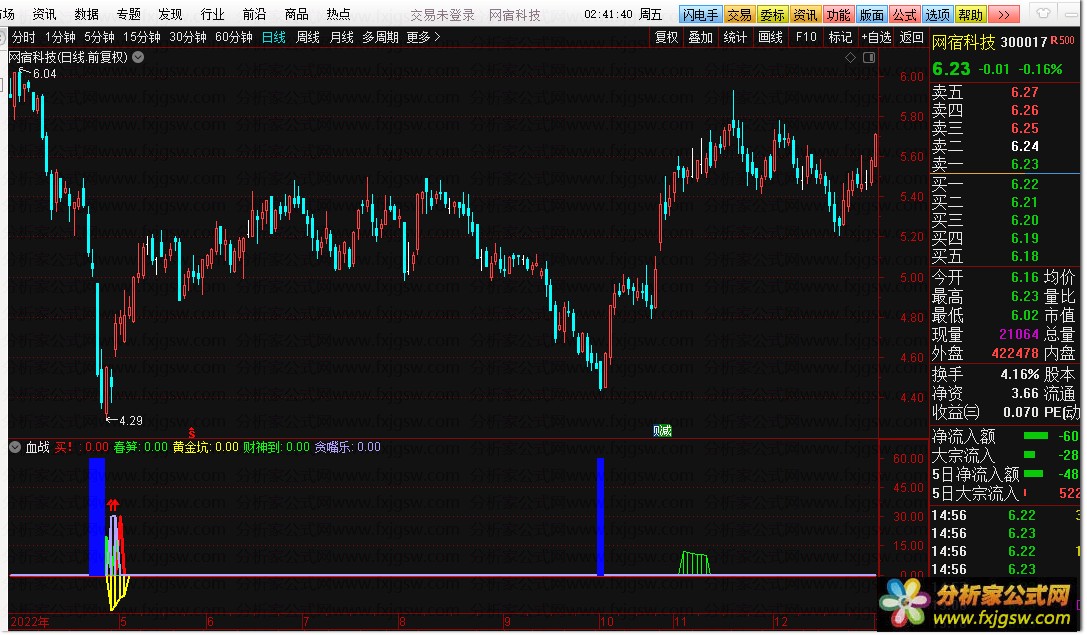1087x635 pixels.
Task: Click the 2022年 label on time axis
Action: click(30, 622)
